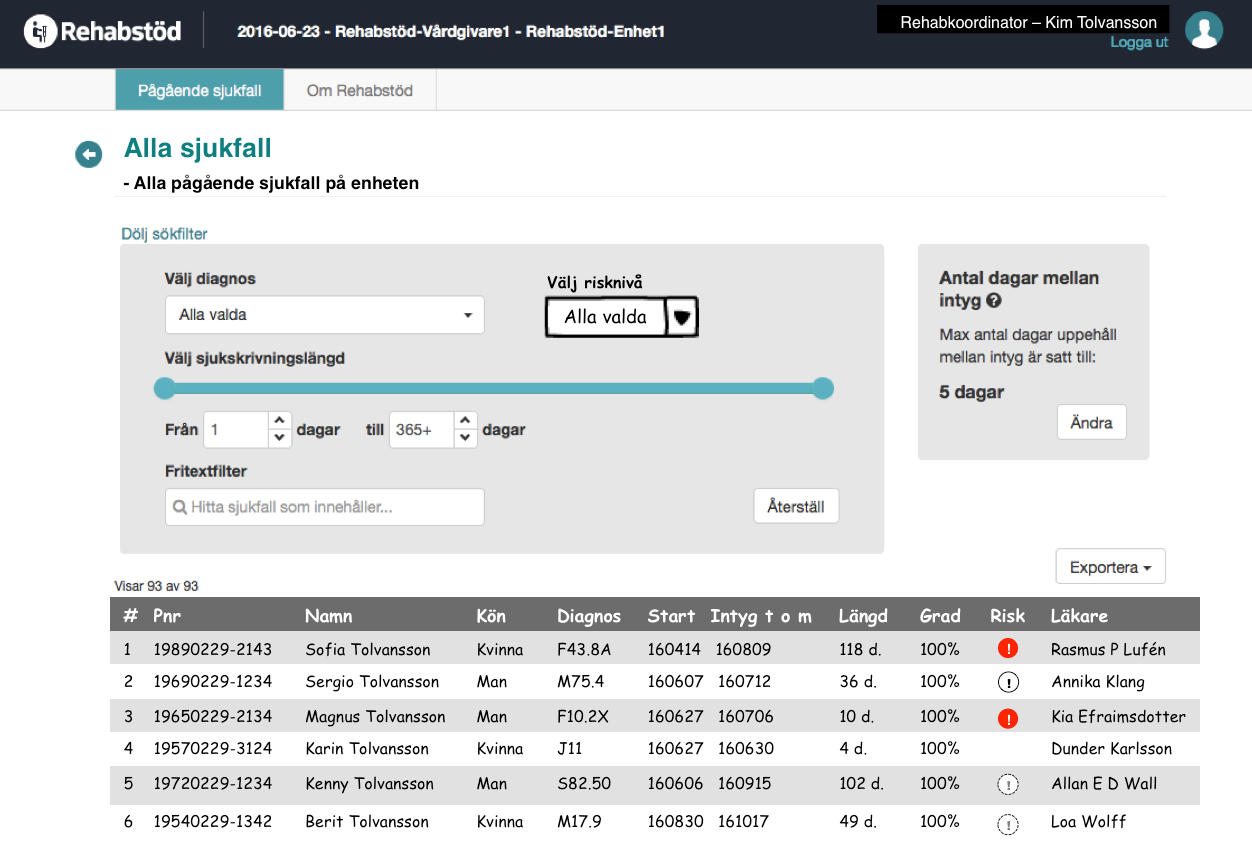The height and width of the screenshot is (845, 1252).
Task: Click the Rehabkoordinator – Kim Tolvansson label
Action: (1028, 22)
